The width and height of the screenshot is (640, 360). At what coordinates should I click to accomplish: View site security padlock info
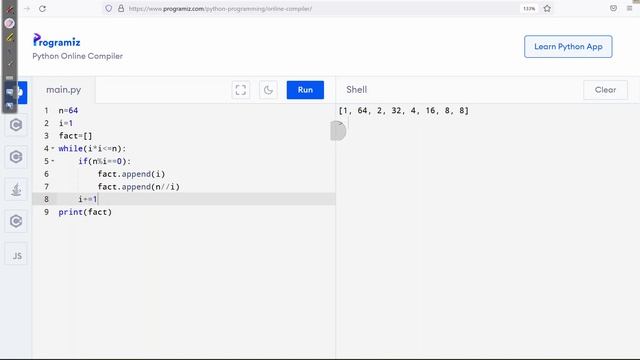121,8
